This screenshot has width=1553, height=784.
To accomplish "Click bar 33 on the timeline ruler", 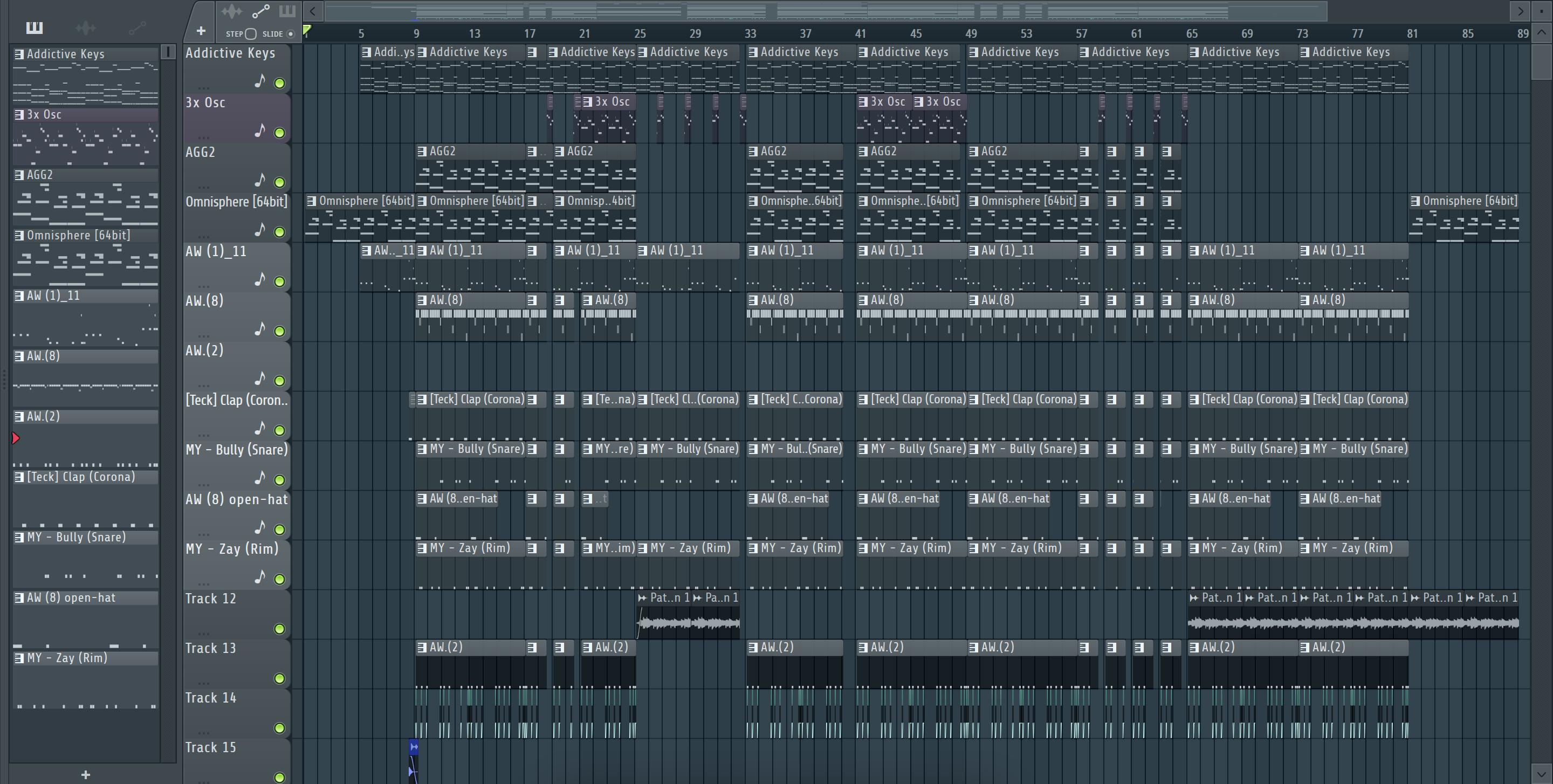I will pos(750,34).
